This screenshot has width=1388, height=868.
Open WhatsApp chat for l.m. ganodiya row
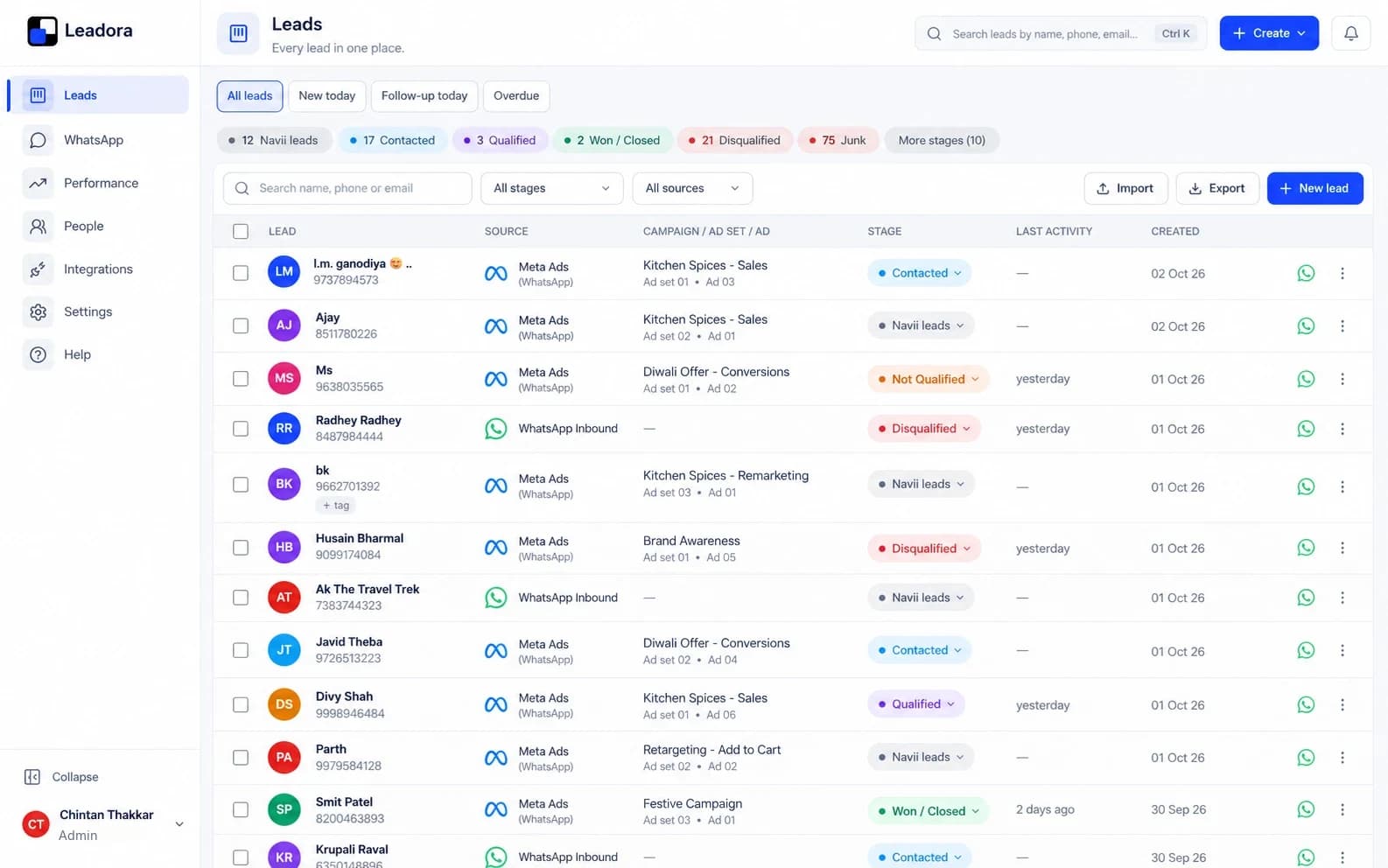click(1306, 273)
